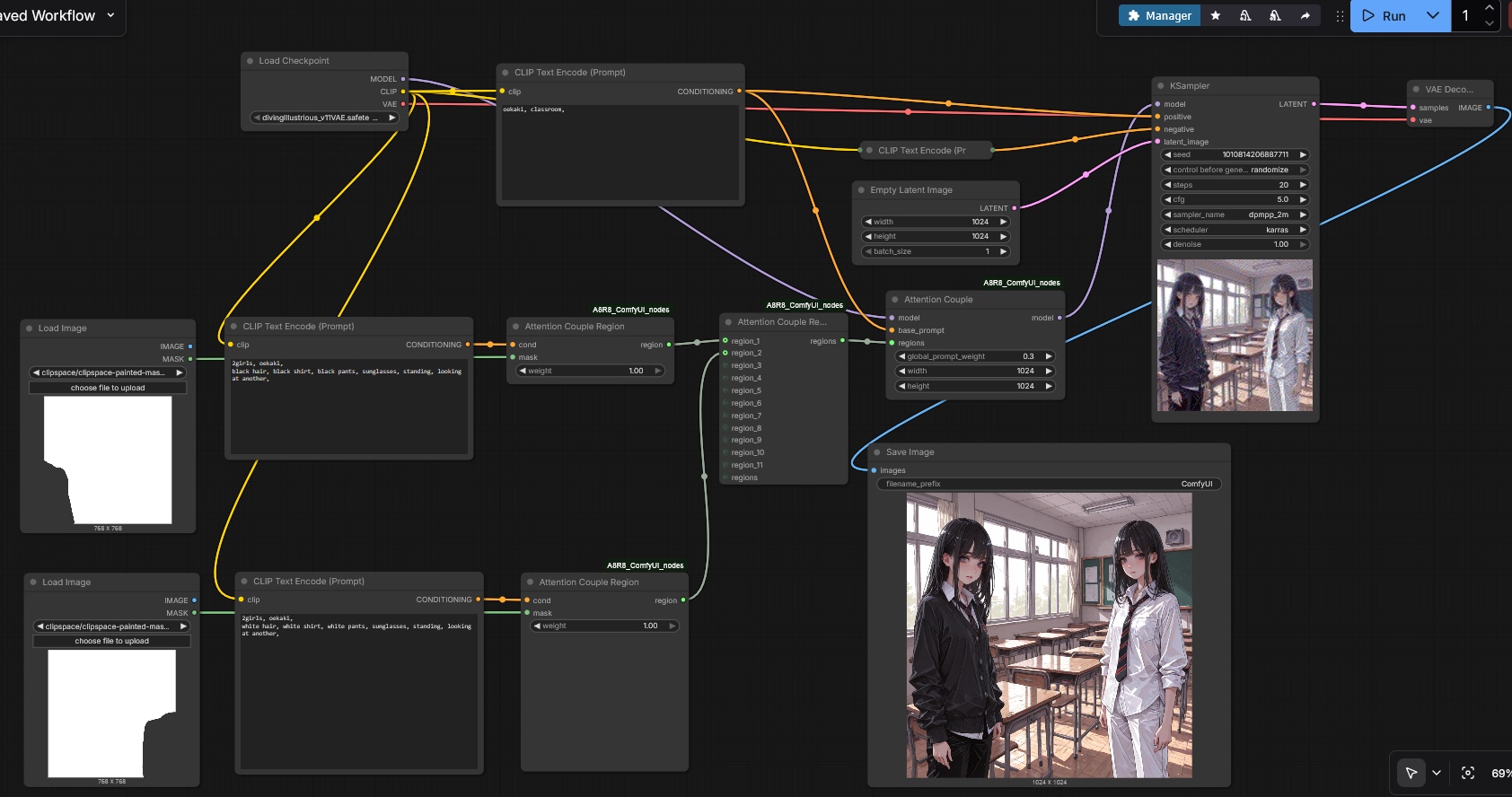
Task: Increase global_prompt_weight with right arrow
Action: [1048, 356]
